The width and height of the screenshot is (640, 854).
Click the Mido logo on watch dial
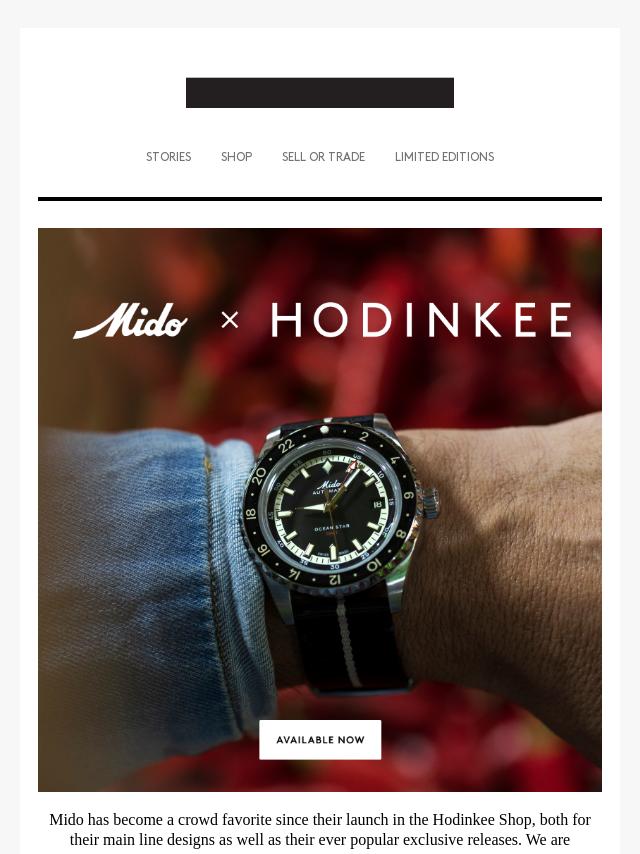tap(330, 484)
